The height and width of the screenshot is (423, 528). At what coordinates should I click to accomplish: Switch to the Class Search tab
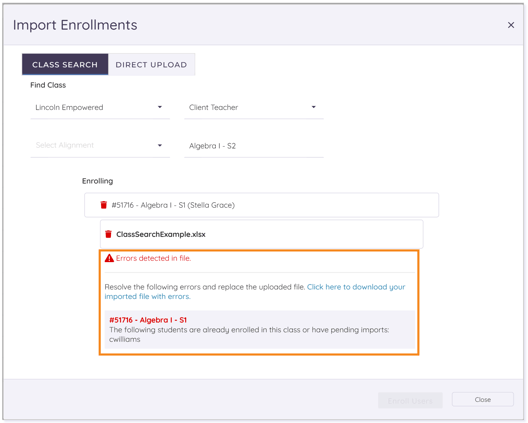pyautogui.click(x=65, y=64)
